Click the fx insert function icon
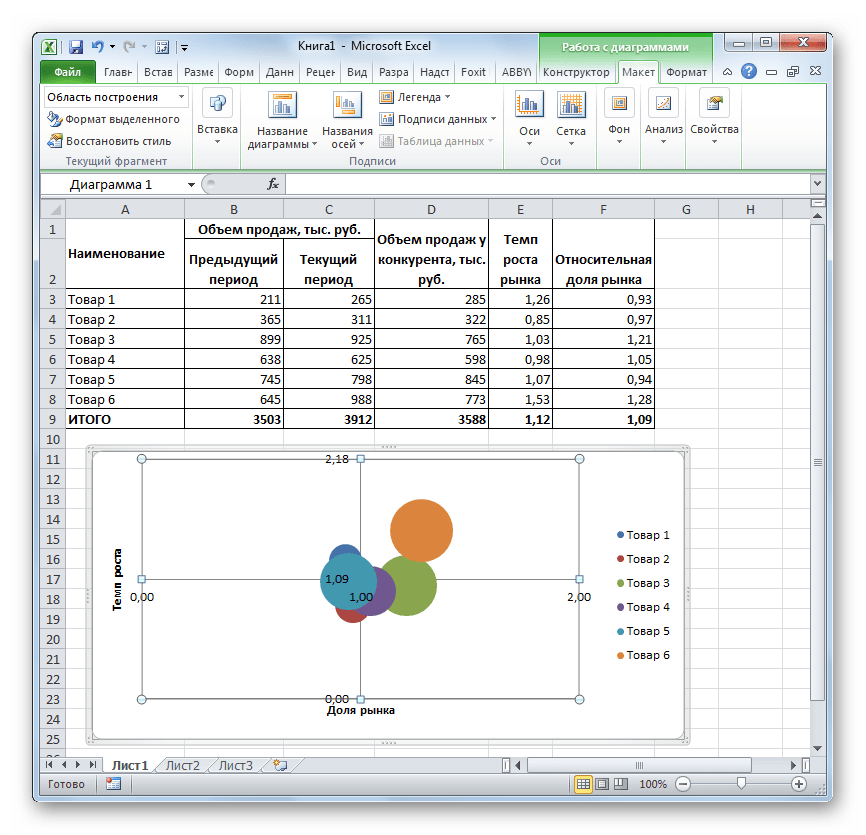The image size is (866, 835). 273,184
